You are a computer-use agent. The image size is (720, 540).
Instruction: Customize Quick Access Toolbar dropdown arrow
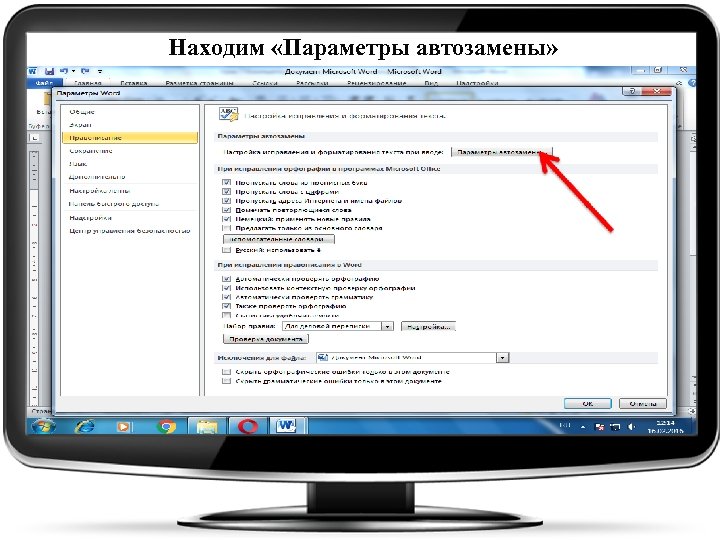[x=100, y=71]
